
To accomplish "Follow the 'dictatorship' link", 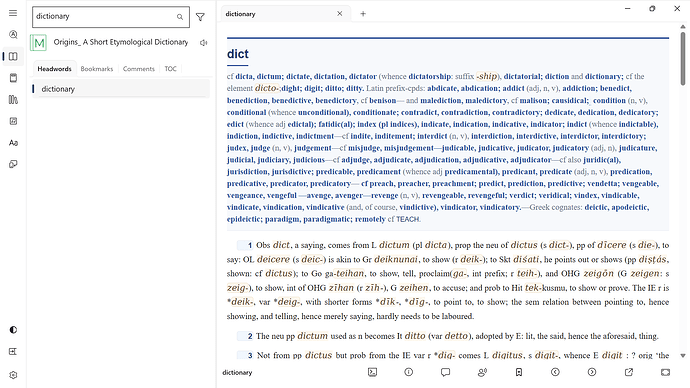I will [x=429, y=77].
